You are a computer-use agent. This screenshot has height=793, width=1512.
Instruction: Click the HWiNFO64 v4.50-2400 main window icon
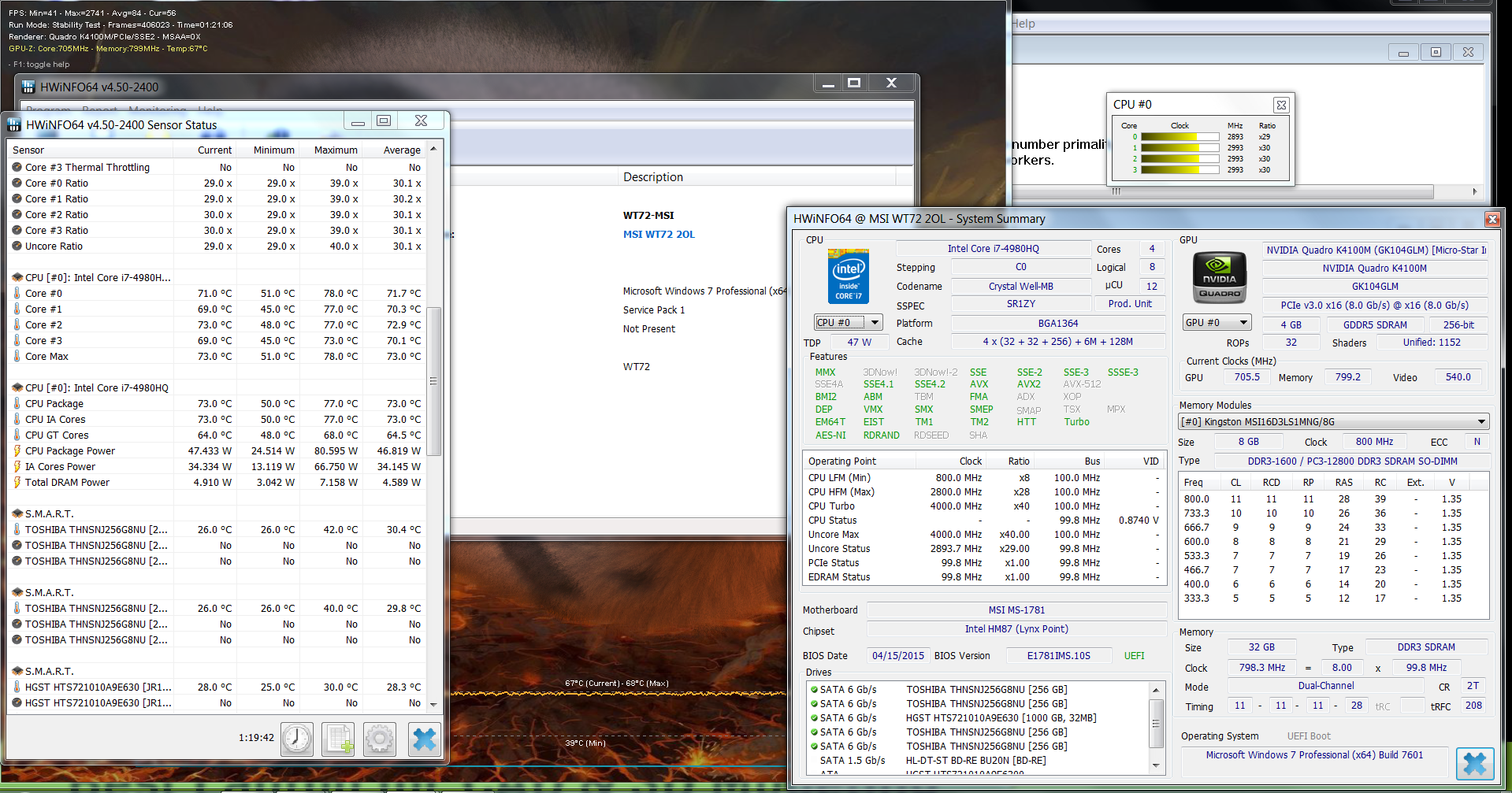(28, 87)
